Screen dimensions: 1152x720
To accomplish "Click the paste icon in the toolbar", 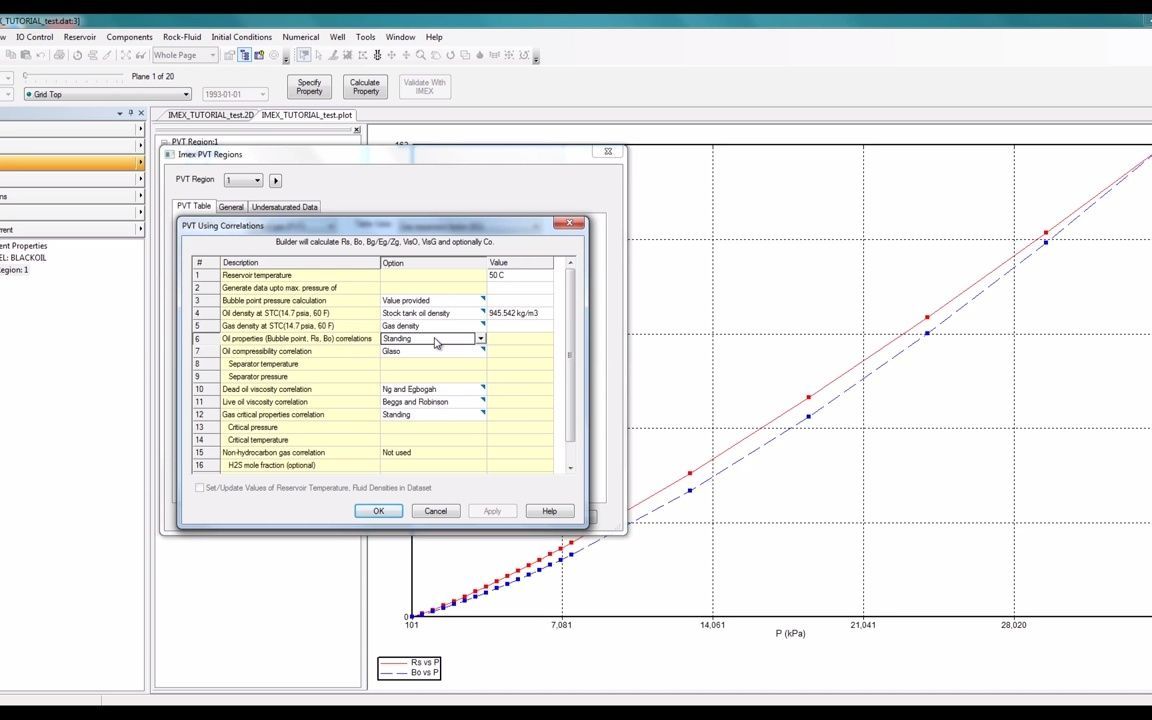I will click(26, 55).
